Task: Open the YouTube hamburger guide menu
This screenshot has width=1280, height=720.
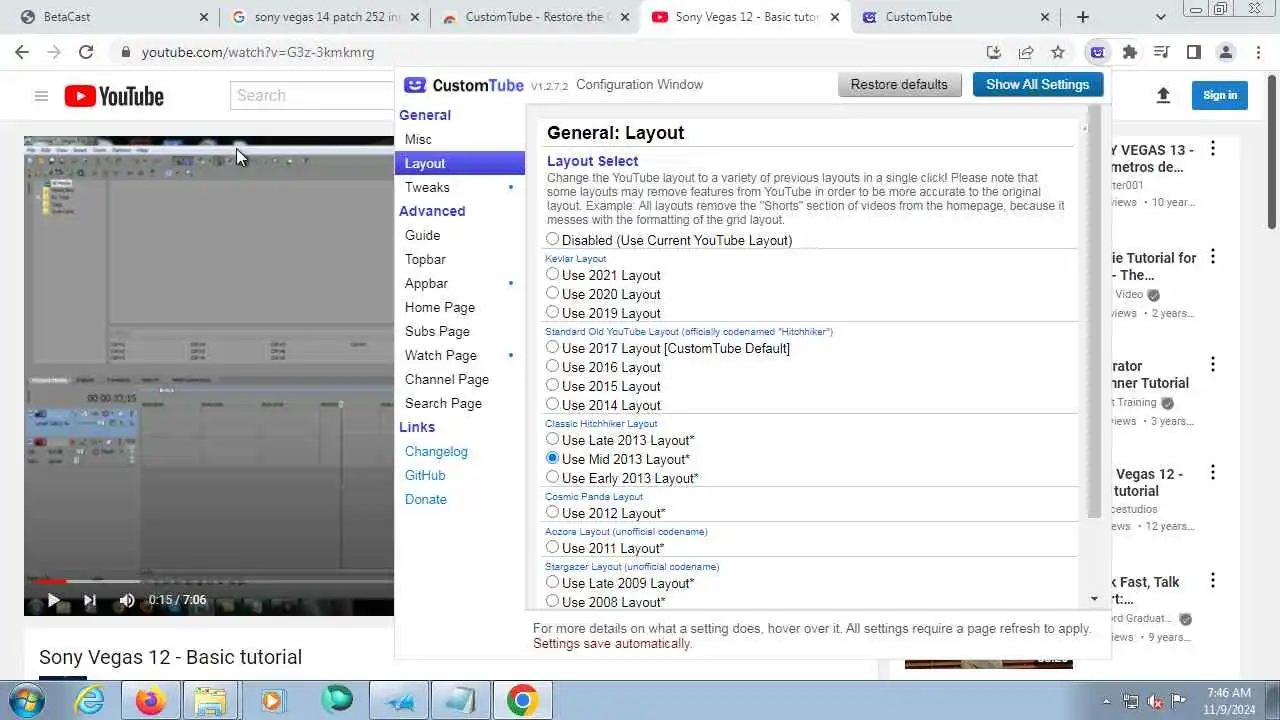Action: point(41,96)
